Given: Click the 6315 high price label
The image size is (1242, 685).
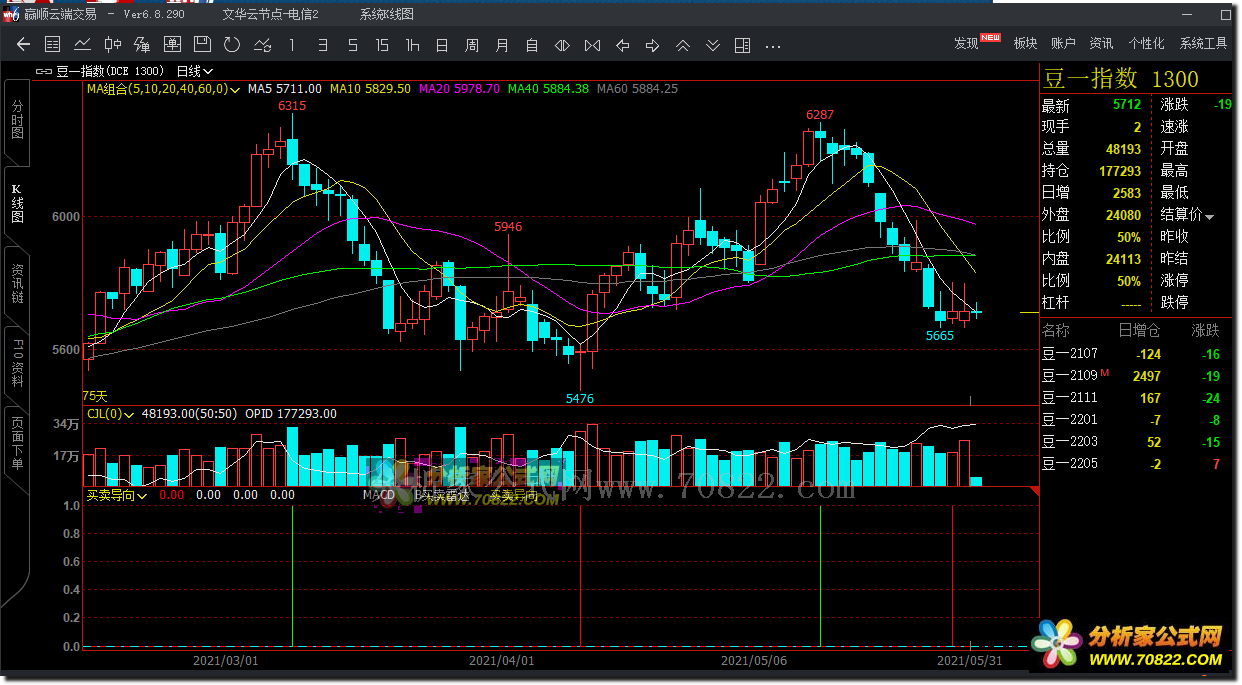Looking at the screenshot, I should [292, 105].
